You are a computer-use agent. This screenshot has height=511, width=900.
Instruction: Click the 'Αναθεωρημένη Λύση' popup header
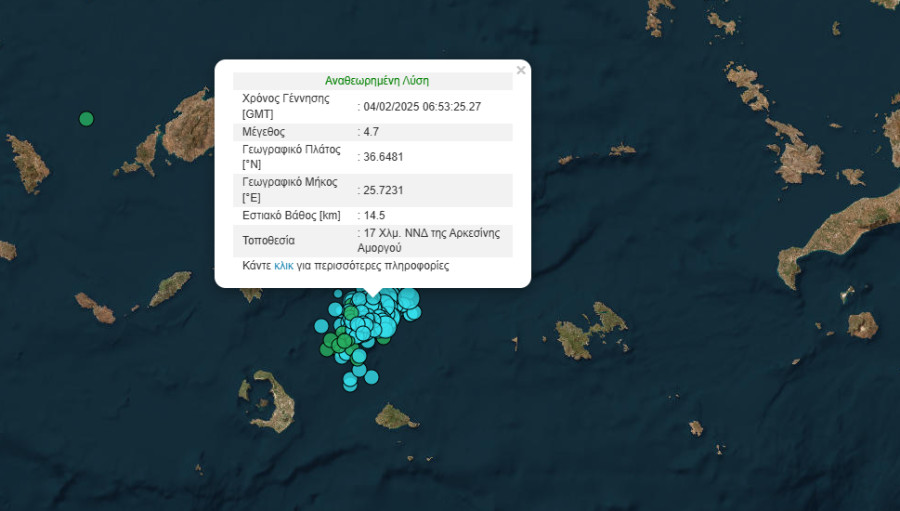click(377, 81)
